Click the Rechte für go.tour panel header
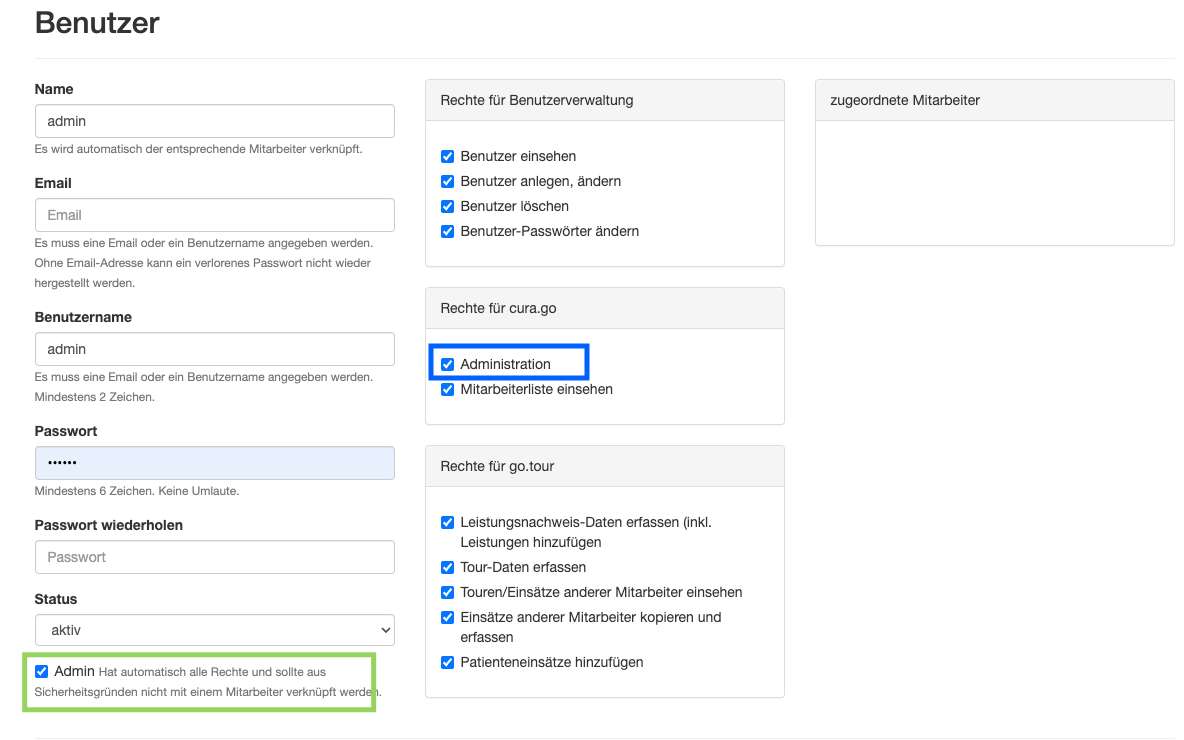 pos(605,466)
